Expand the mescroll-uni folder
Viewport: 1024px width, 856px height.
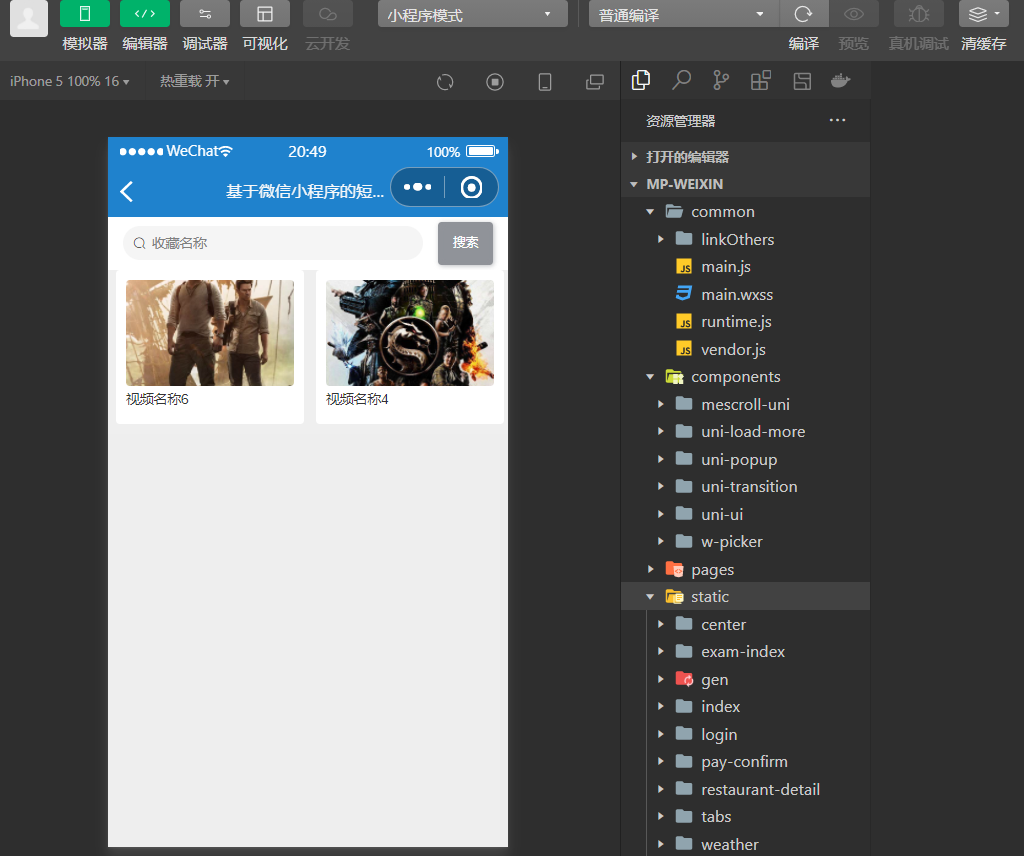[x=746, y=404]
